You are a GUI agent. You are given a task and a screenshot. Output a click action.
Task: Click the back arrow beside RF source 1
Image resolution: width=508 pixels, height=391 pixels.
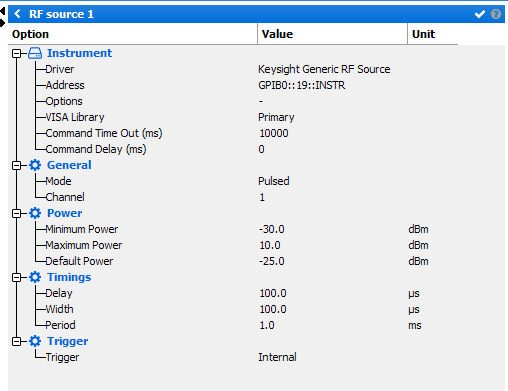tap(18, 14)
